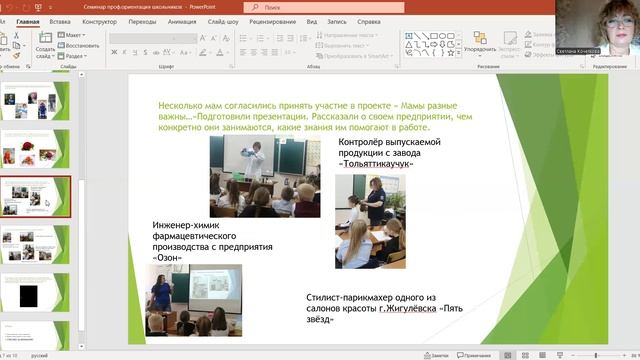Open the Главная tab
Image resolution: width=640 pixels, height=360 pixels.
28,22
